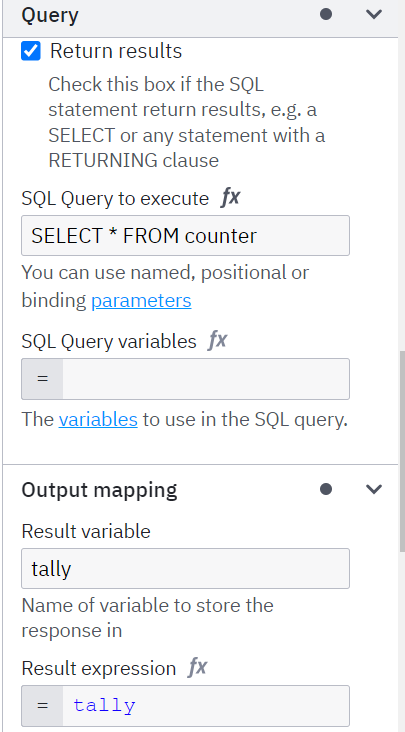This screenshot has height=732, width=405.
Task: Focus the SQL Query to execute field
Action: coord(185,235)
